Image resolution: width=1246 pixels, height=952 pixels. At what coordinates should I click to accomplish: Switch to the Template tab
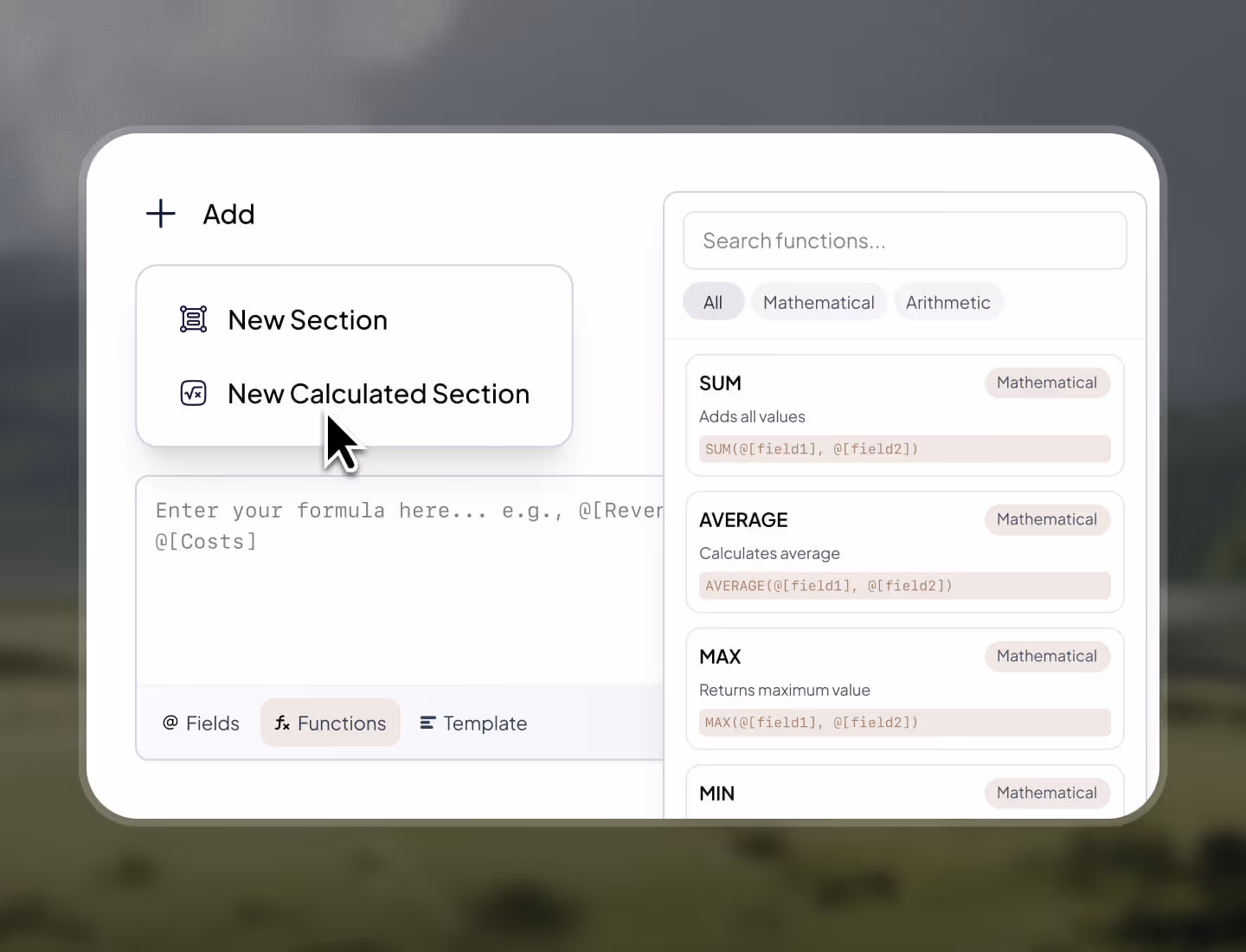[x=473, y=723]
